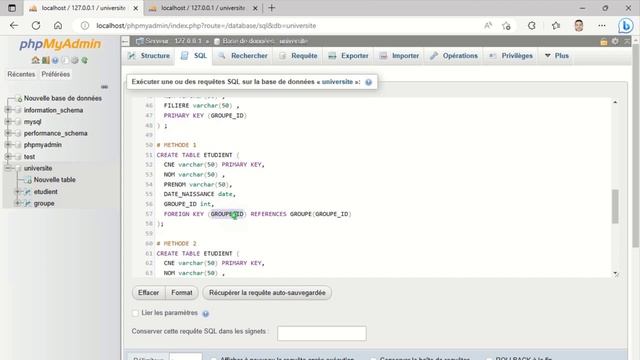Click the collapse-all link icon above tree
The height and width of the screenshot is (360, 640).
pyautogui.click(x=104, y=87)
